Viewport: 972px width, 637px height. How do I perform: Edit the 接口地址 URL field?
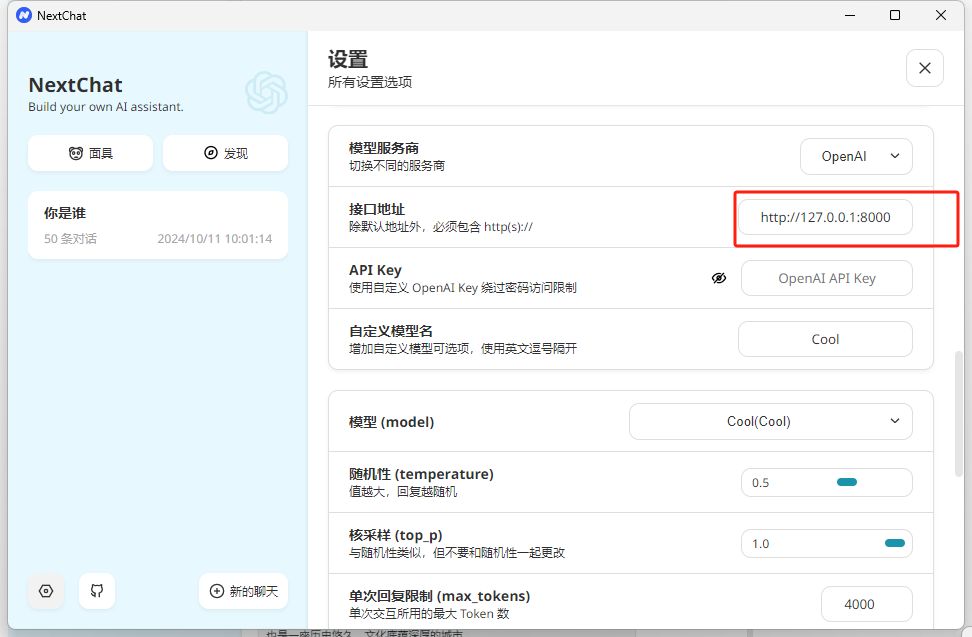click(825, 217)
